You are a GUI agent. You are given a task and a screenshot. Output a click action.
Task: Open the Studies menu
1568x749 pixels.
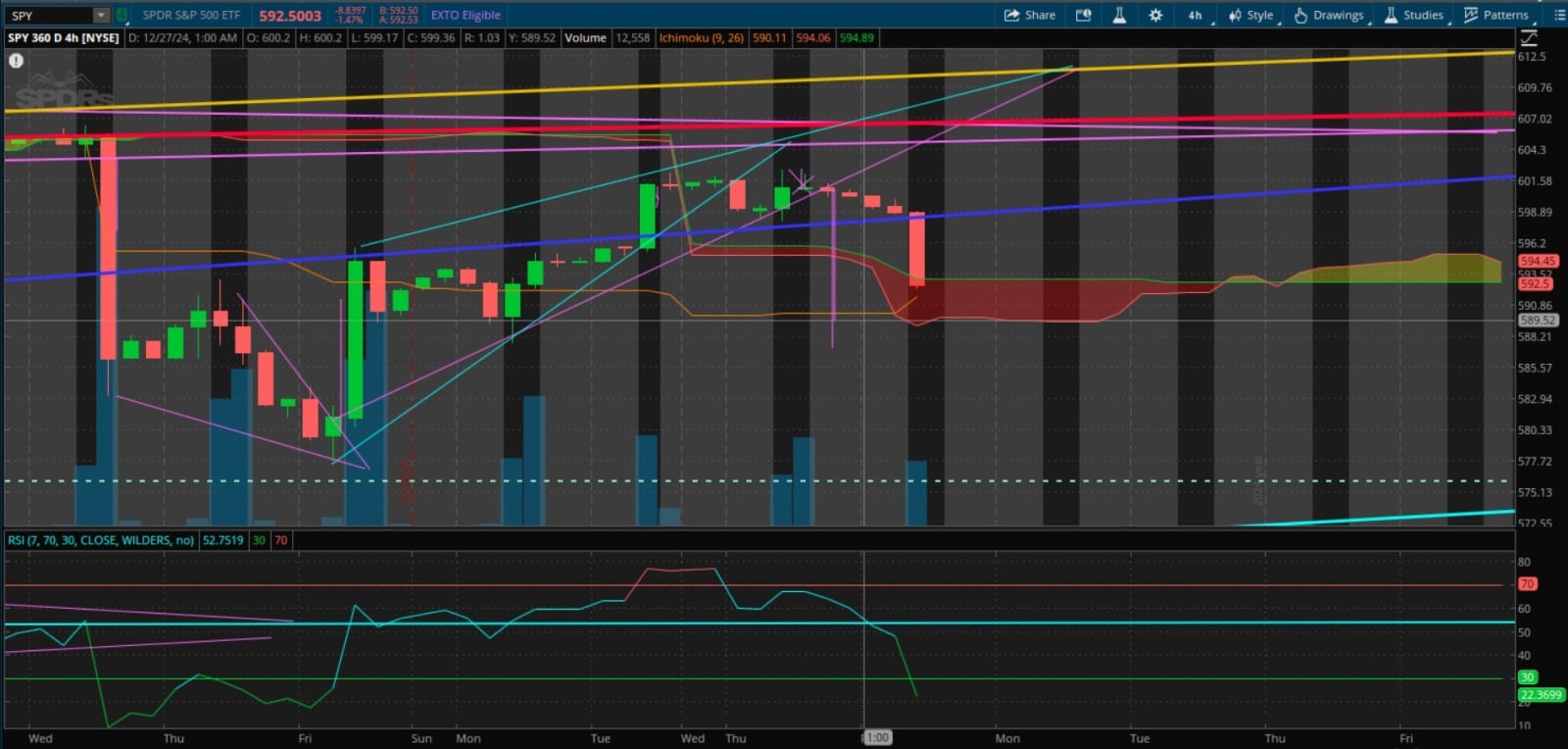[x=1414, y=15]
